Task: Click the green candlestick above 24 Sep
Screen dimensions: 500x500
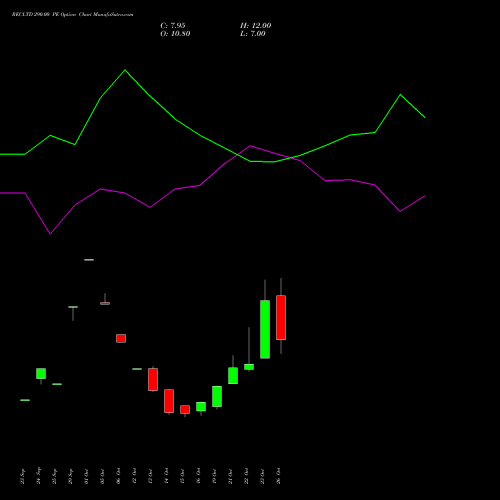Action: [x=41, y=373]
